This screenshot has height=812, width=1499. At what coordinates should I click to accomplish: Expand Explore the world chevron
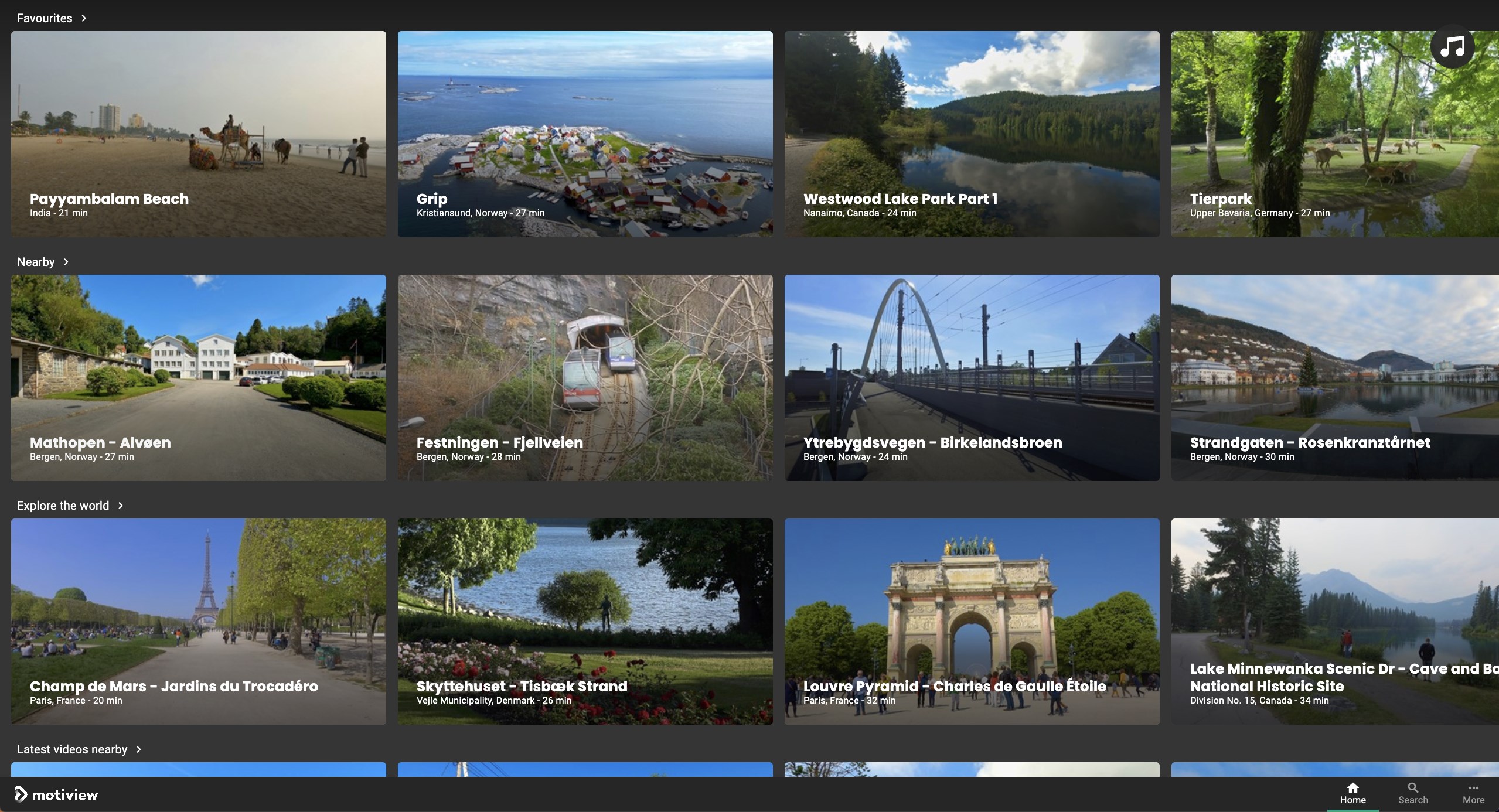120,506
